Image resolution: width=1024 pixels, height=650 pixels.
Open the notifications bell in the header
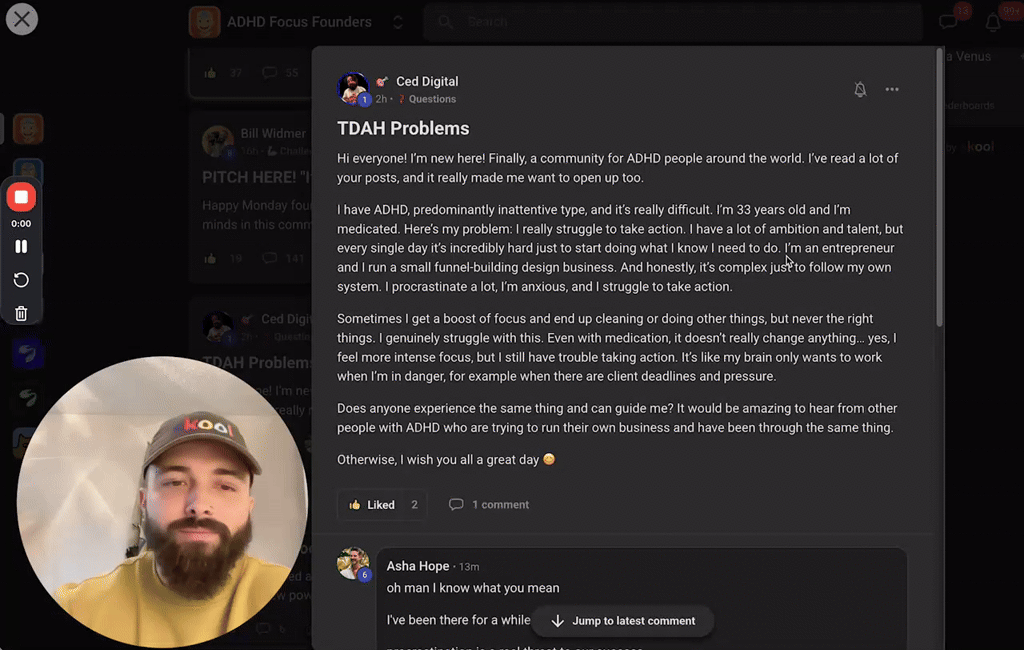[993, 22]
